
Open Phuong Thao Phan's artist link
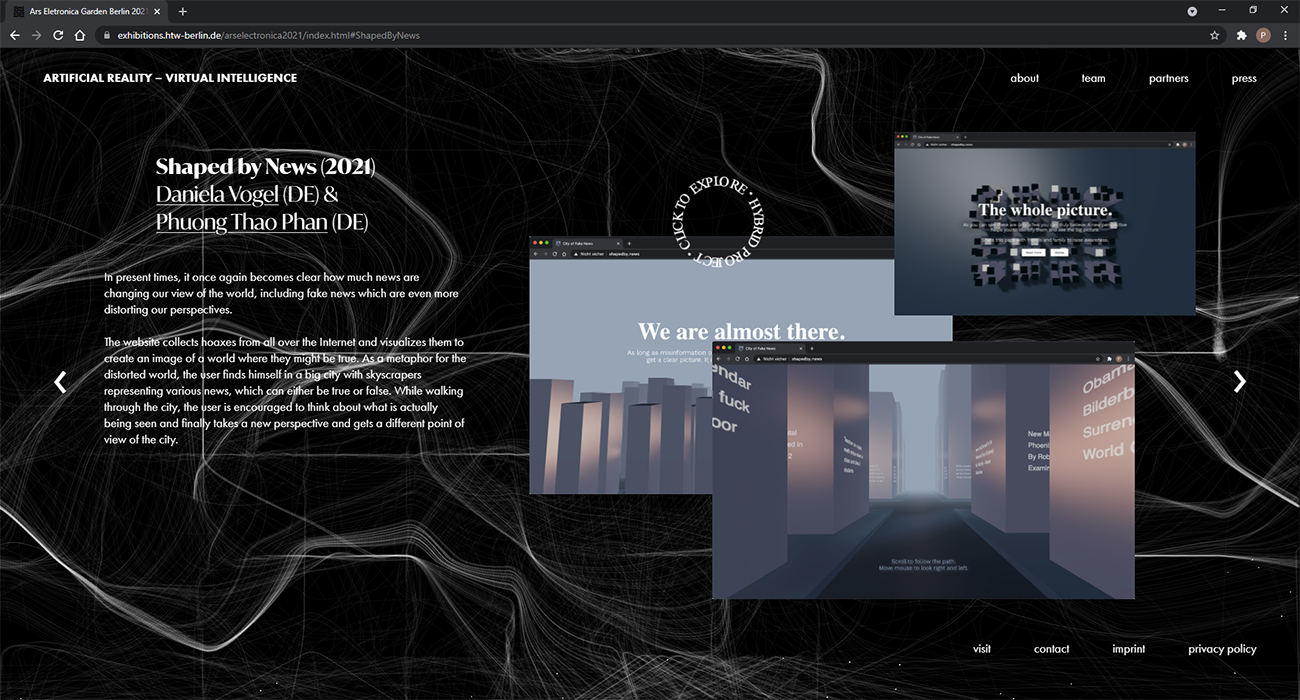242,222
